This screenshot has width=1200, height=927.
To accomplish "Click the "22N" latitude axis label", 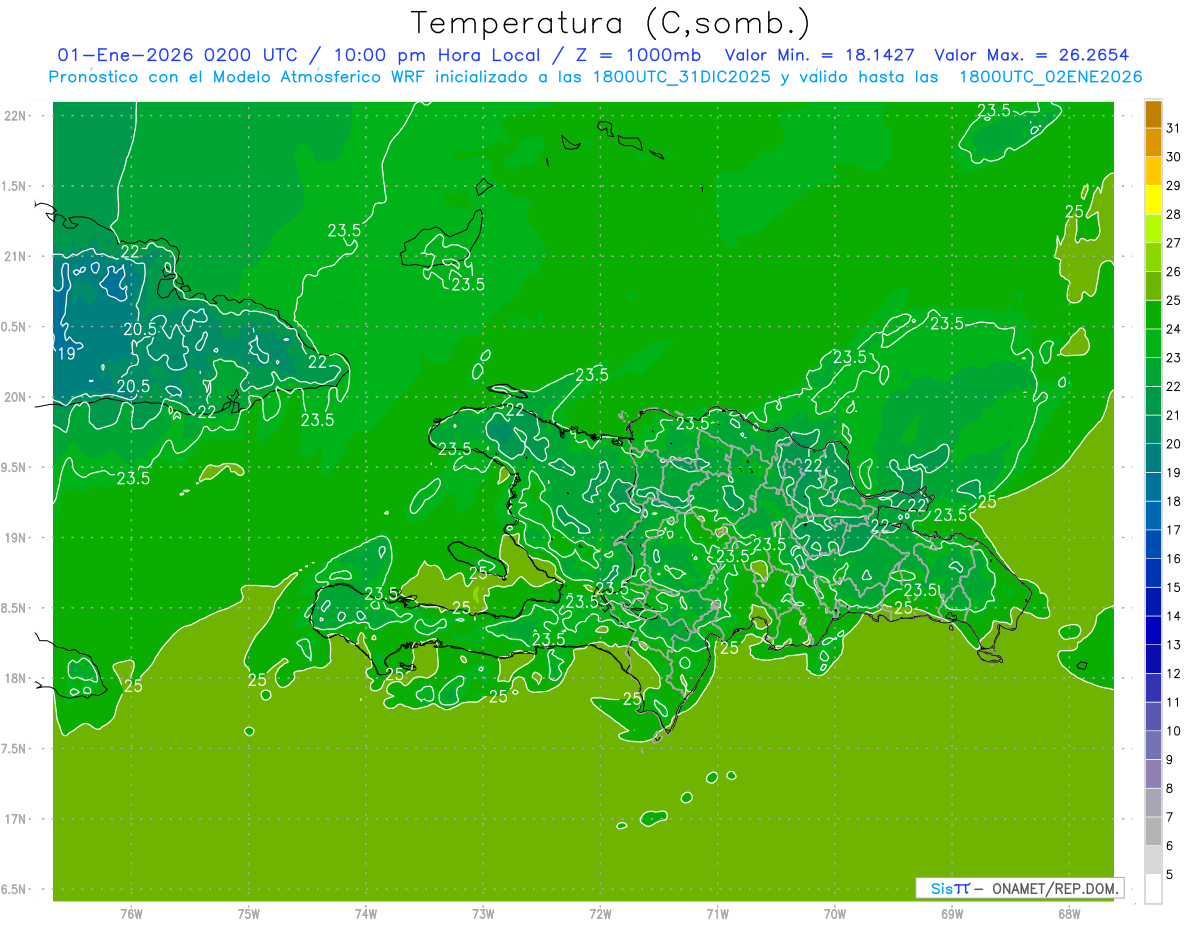I will (16, 116).
